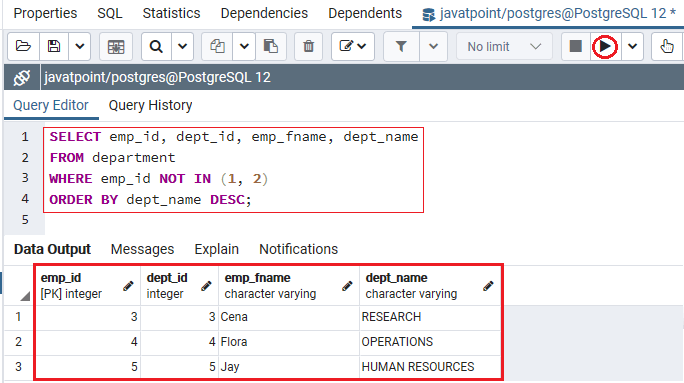Open the Notifications tab

(x=298, y=249)
